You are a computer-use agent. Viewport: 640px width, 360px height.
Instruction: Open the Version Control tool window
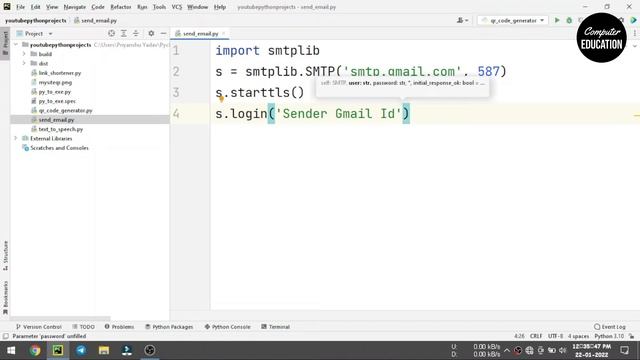[x=38, y=327]
